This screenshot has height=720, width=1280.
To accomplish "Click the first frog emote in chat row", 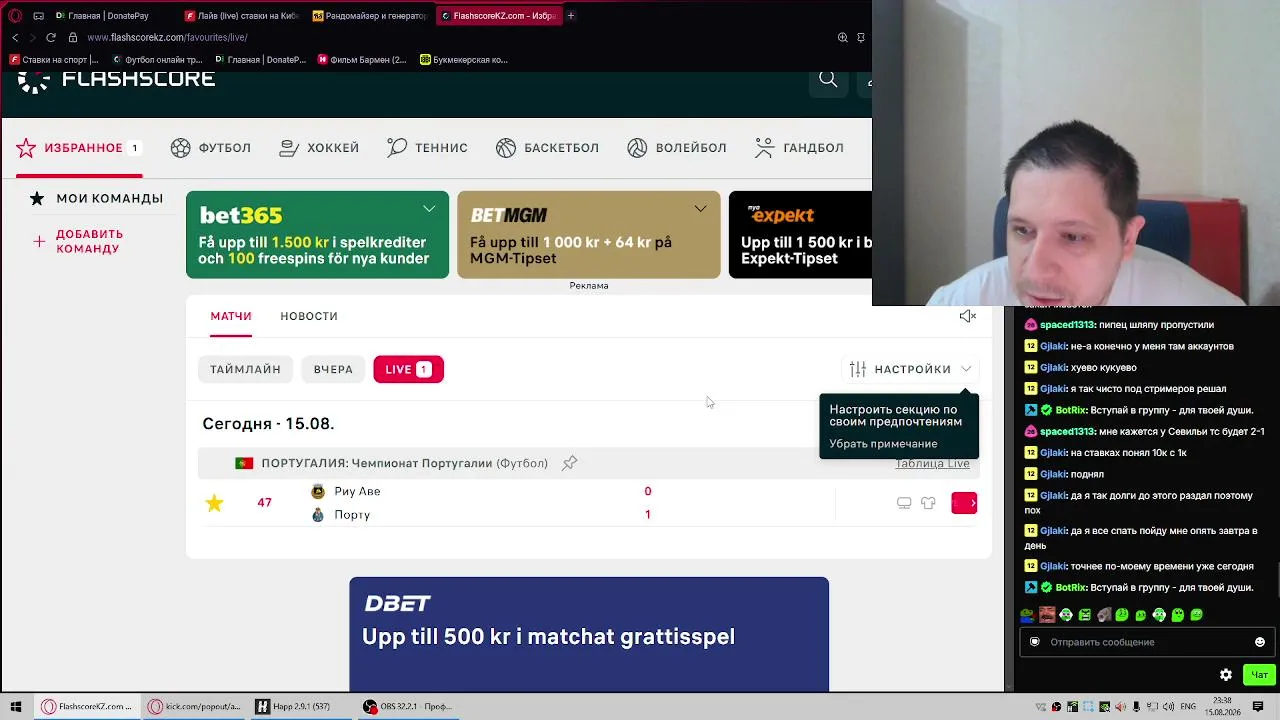I will [x=1027, y=615].
